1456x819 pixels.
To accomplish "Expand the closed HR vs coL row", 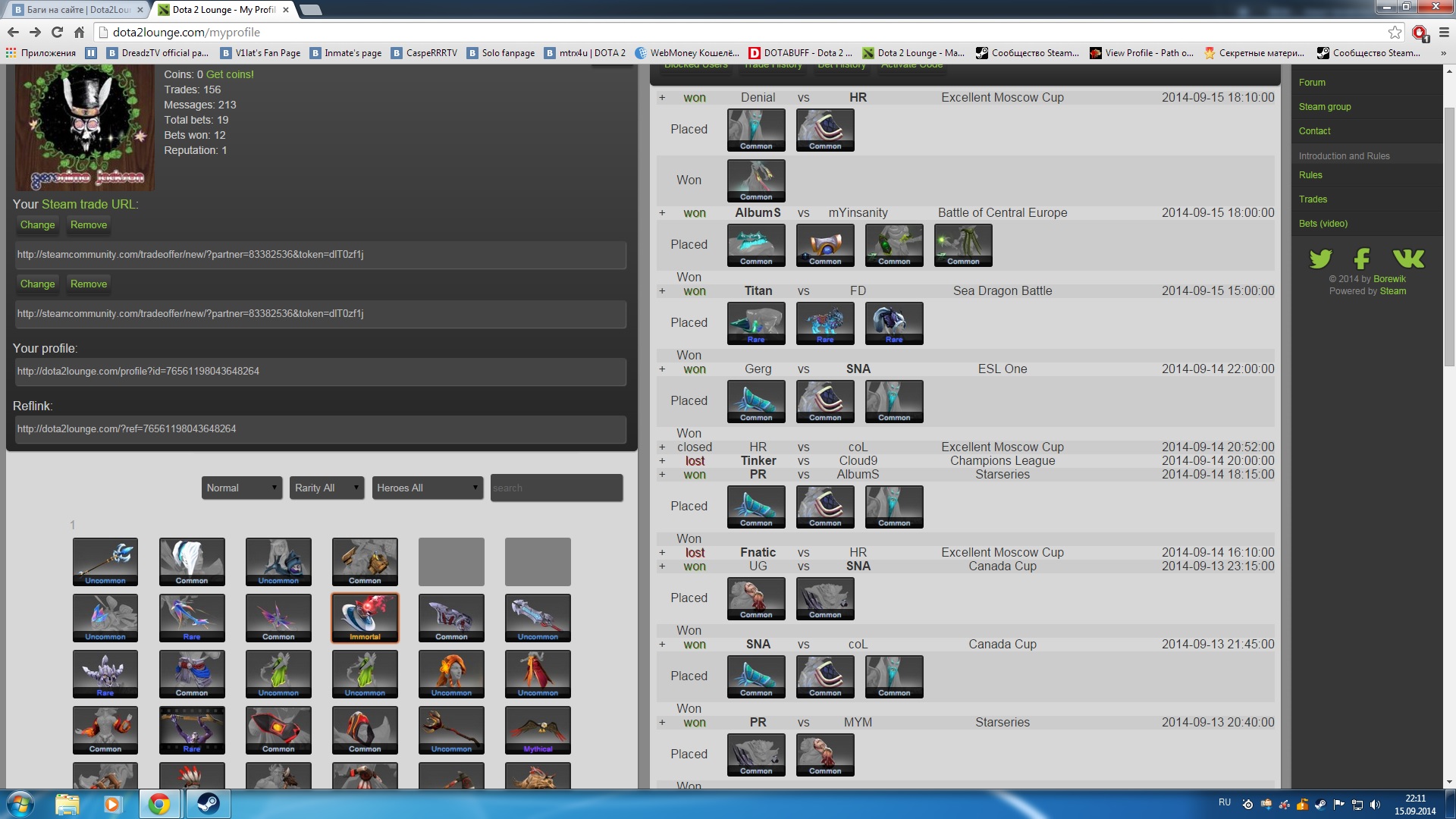I will [662, 447].
